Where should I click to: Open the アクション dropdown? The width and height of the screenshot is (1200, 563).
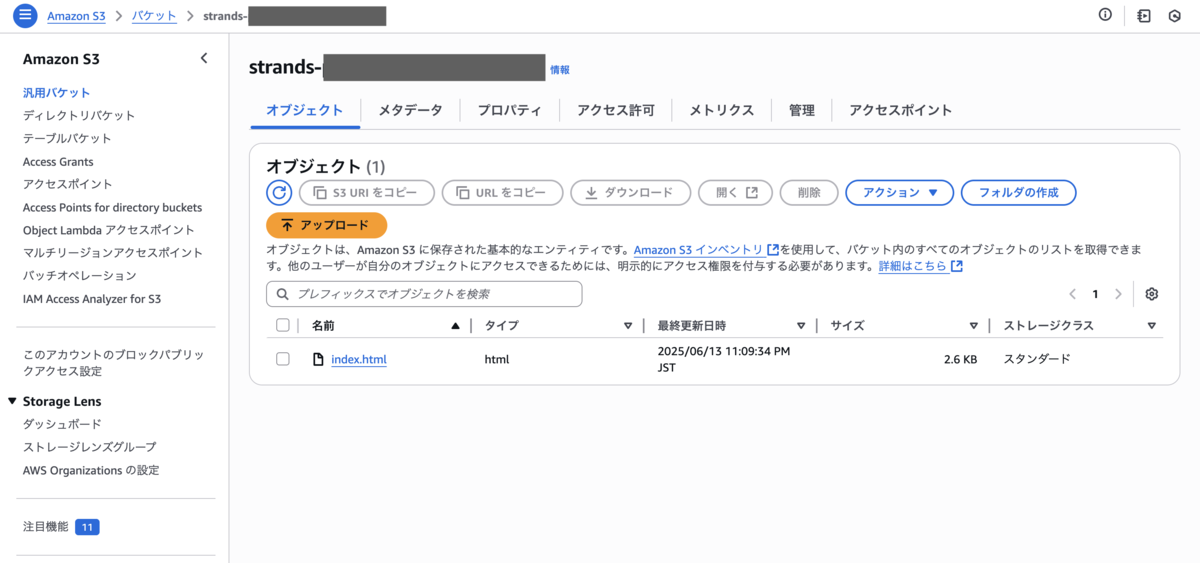900,193
